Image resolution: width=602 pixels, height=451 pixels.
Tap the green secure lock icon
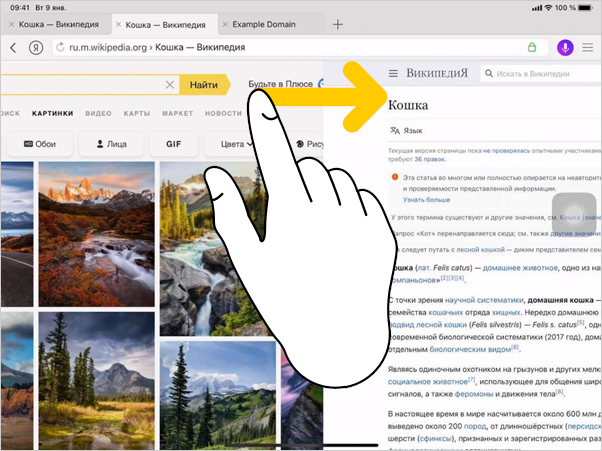(x=531, y=47)
